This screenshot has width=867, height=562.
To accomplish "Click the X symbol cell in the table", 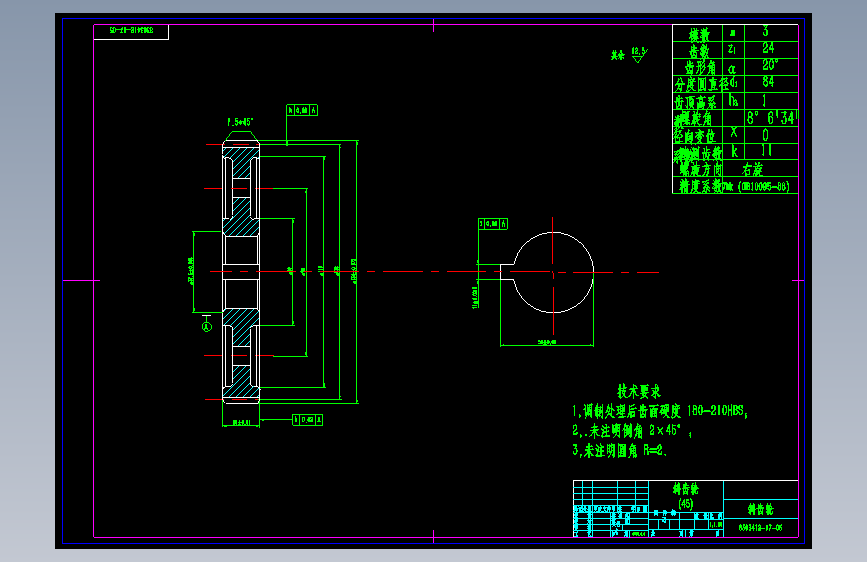I will point(734,133).
